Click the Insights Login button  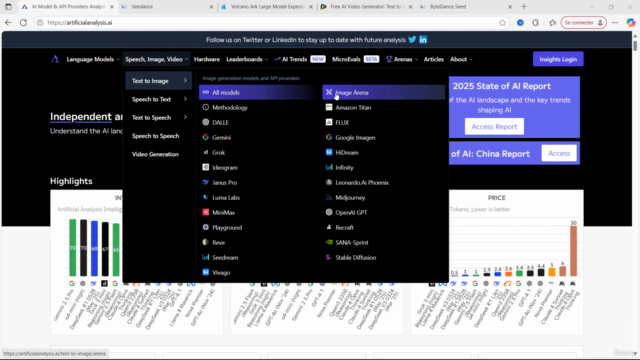[558, 59]
